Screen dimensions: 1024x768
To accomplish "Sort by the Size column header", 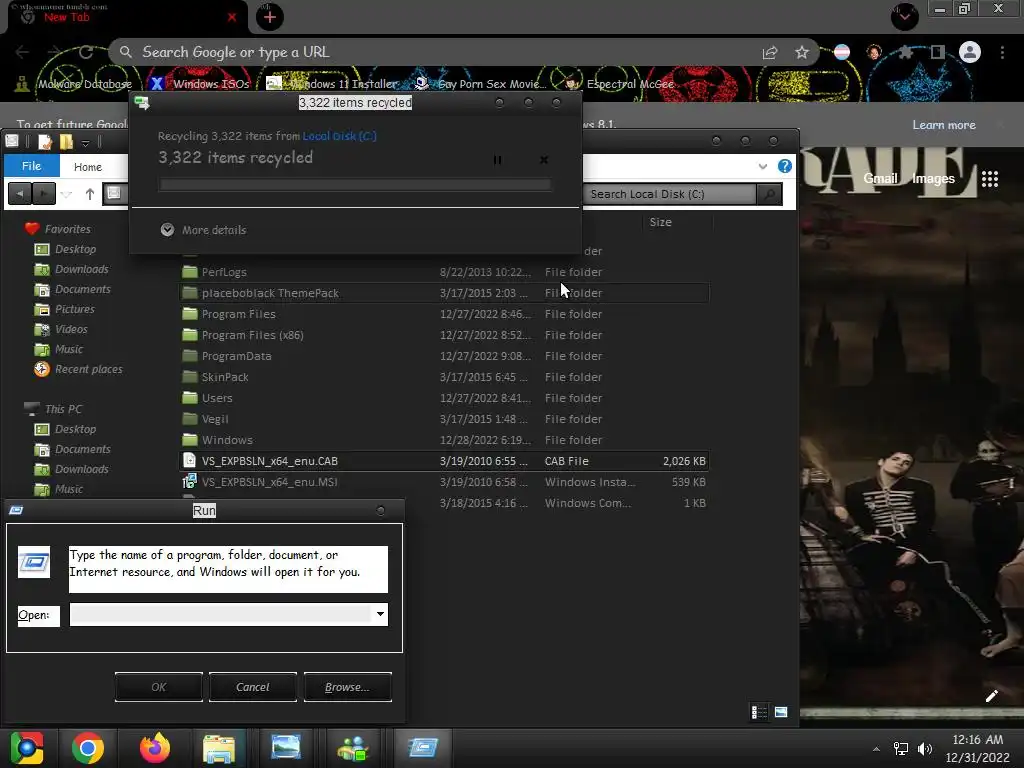I will (x=660, y=222).
